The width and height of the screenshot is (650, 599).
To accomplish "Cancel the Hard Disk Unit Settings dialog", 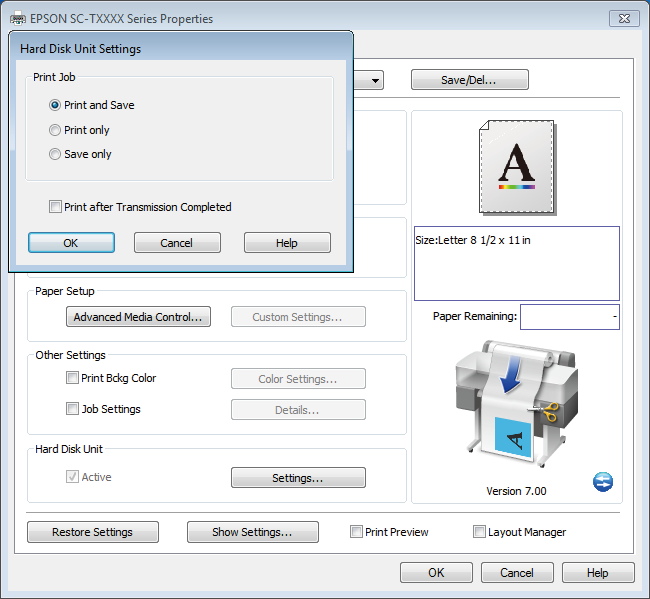I will [x=177, y=243].
